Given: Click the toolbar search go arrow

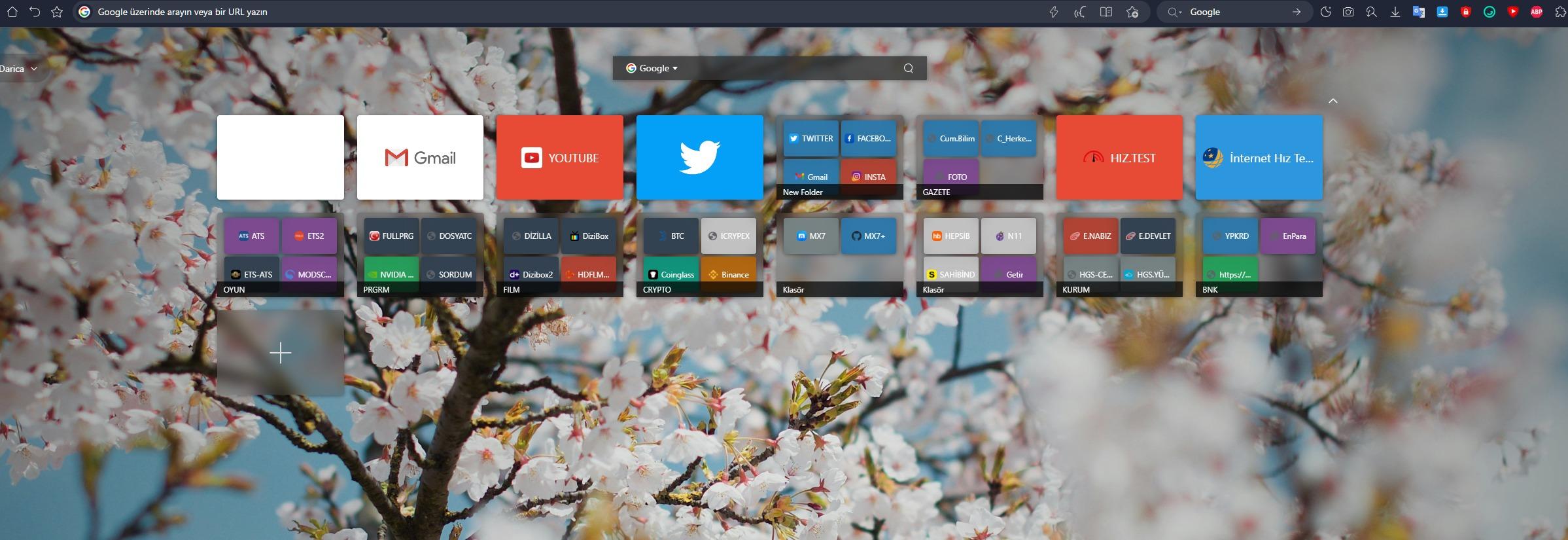Looking at the screenshot, I should (1296, 12).
